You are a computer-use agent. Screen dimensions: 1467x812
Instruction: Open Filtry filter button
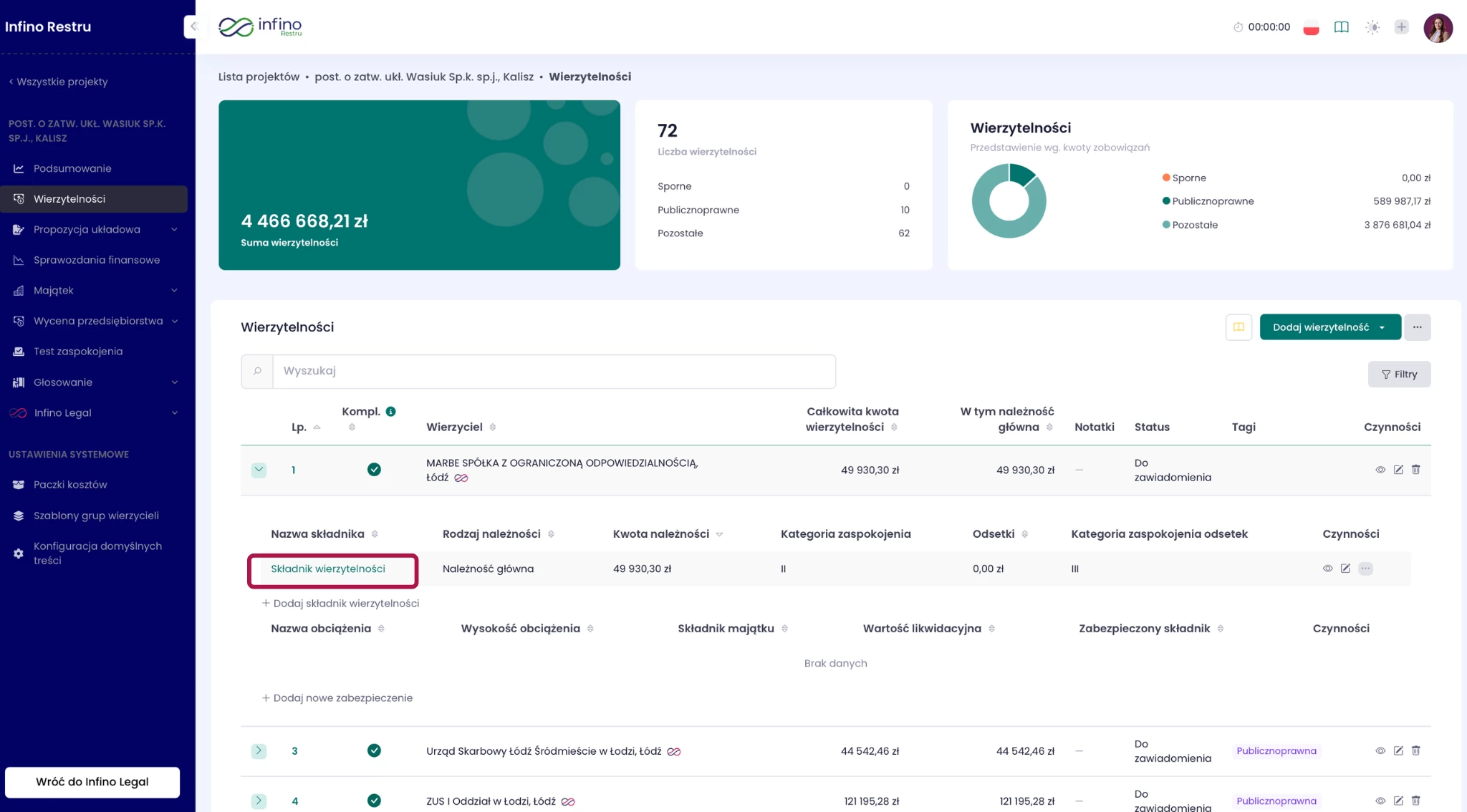pos(1399,374)
